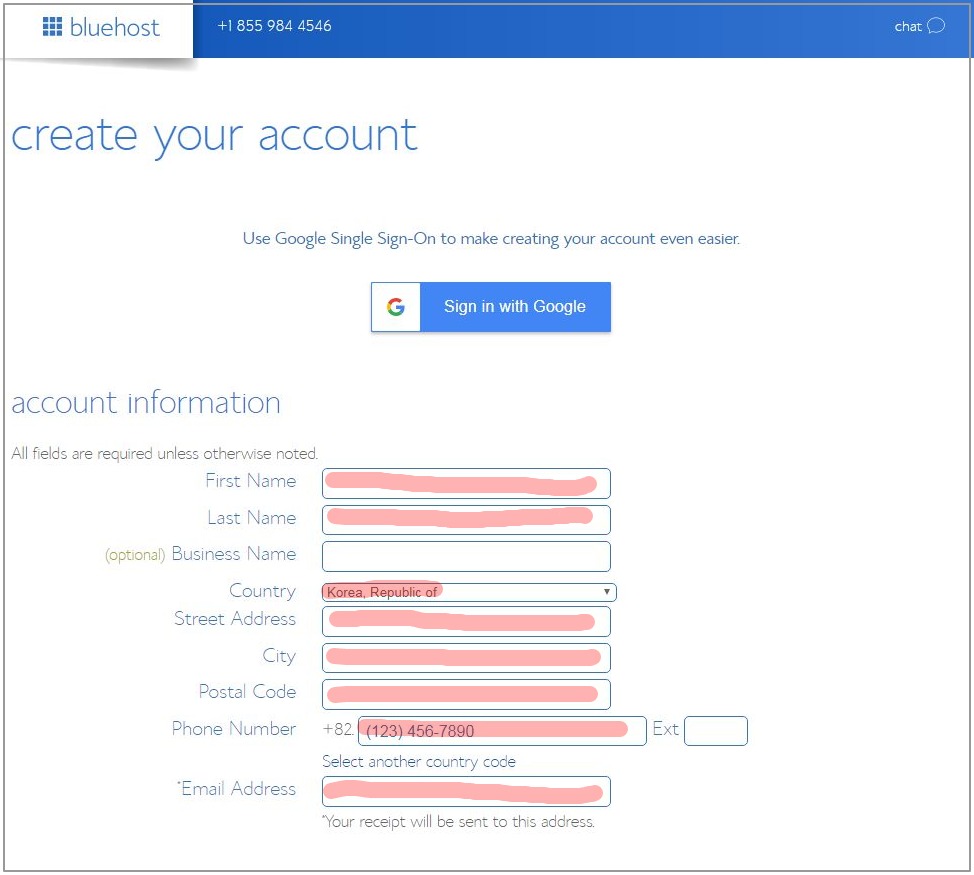Click the +82 country code prefix
This screenshot has height=875, width=974.
[x=338, y=730]
